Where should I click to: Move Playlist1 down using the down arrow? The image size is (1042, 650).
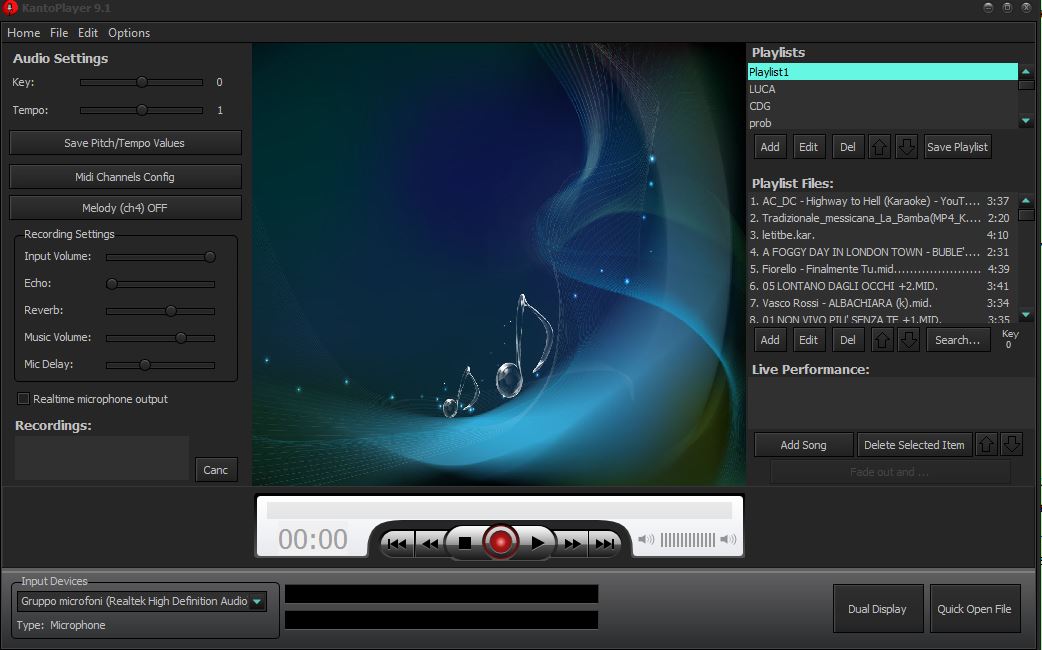906,146
